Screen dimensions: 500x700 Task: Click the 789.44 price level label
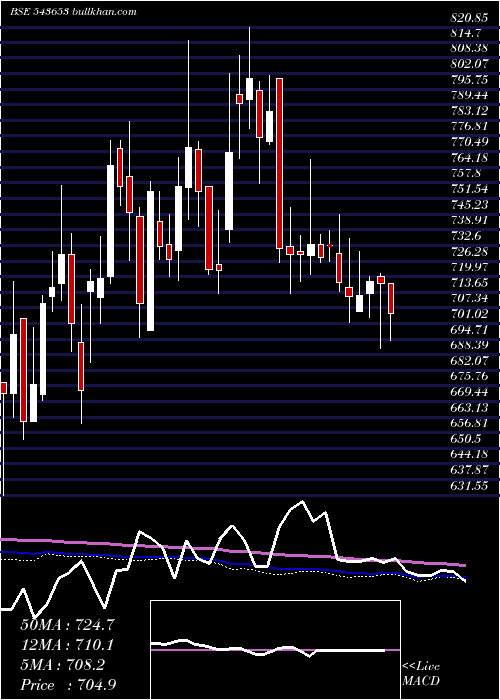pos(468,95)
